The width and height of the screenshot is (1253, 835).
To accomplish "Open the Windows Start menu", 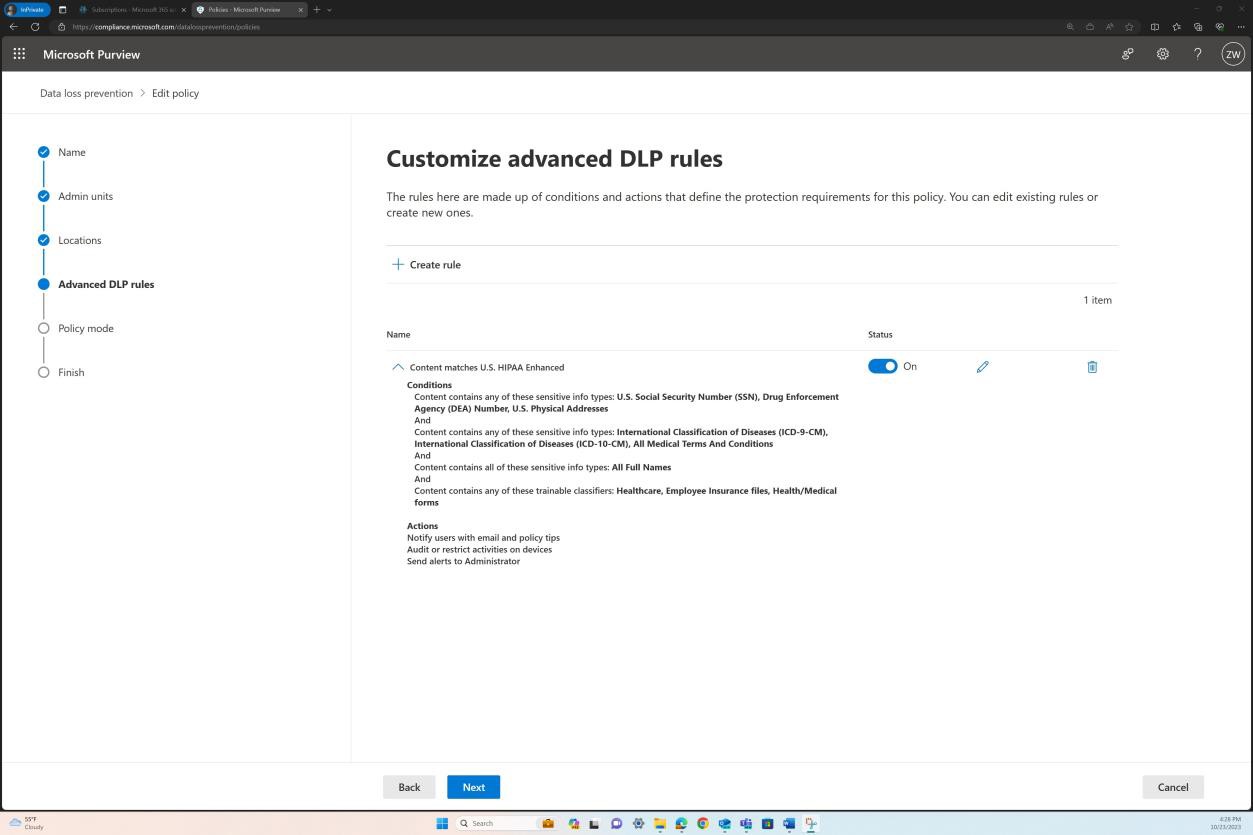I will pyautogui.click(x=441, y=823).
